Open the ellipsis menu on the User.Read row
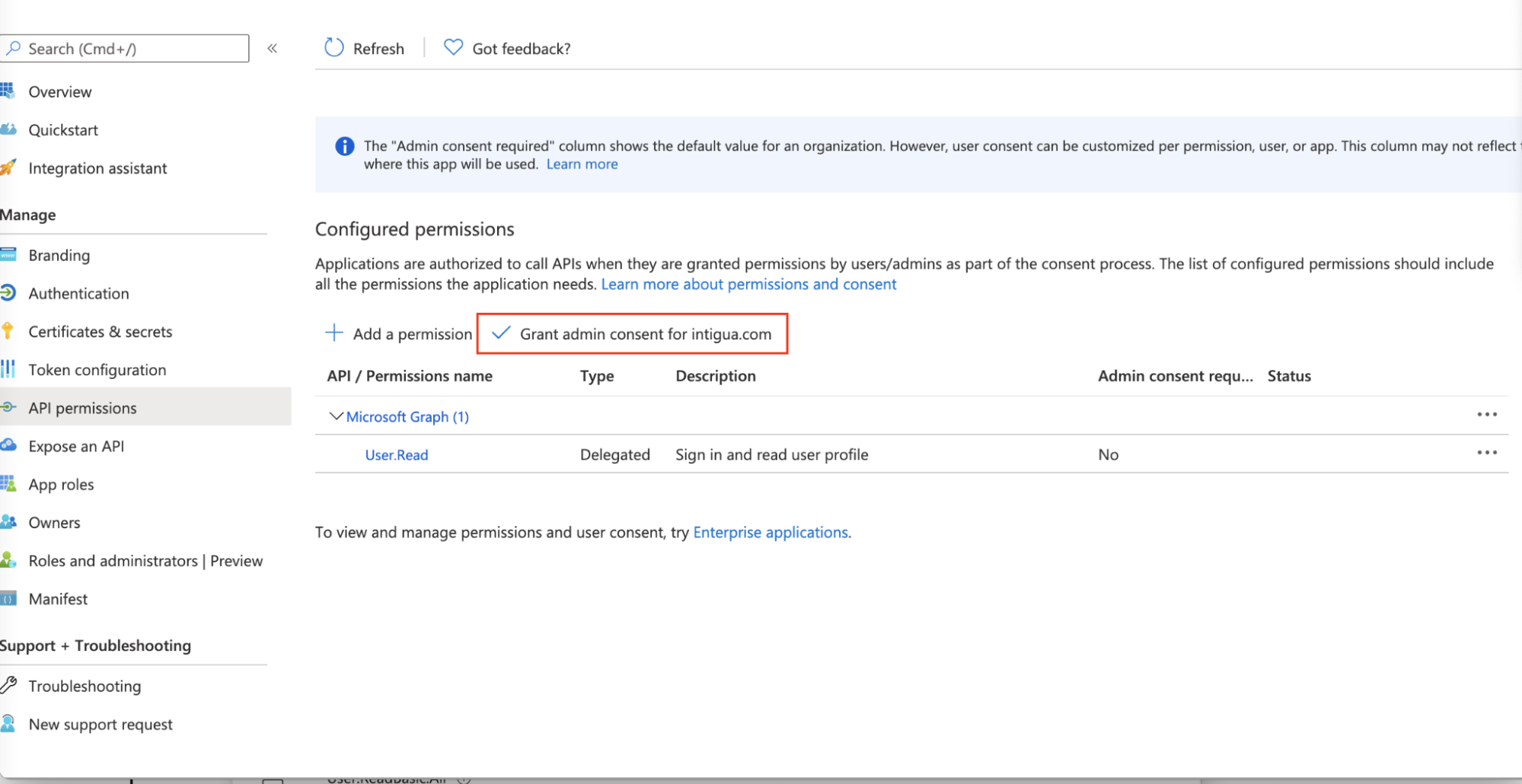This screenshot has width=1522, height=784. [x=1486, y=452]
